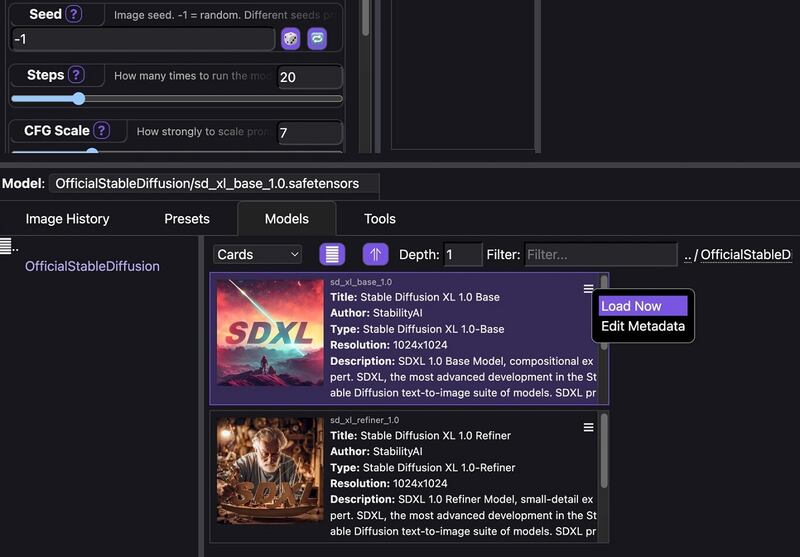Viewport: 800px width, 557px height.
Task: Choose Edit Metadata in the popup menu
Action: (x=643, y=326)
